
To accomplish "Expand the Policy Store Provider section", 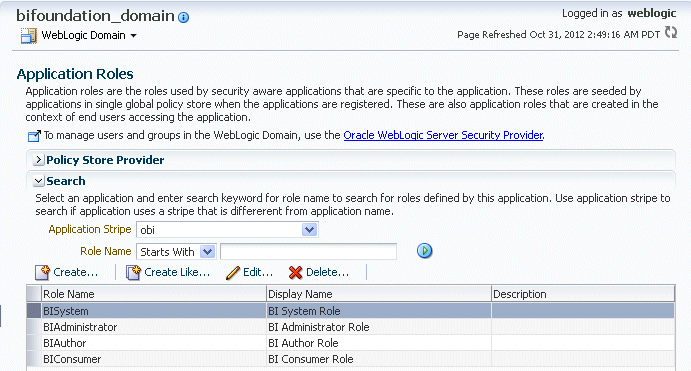I will click(39, 160).
